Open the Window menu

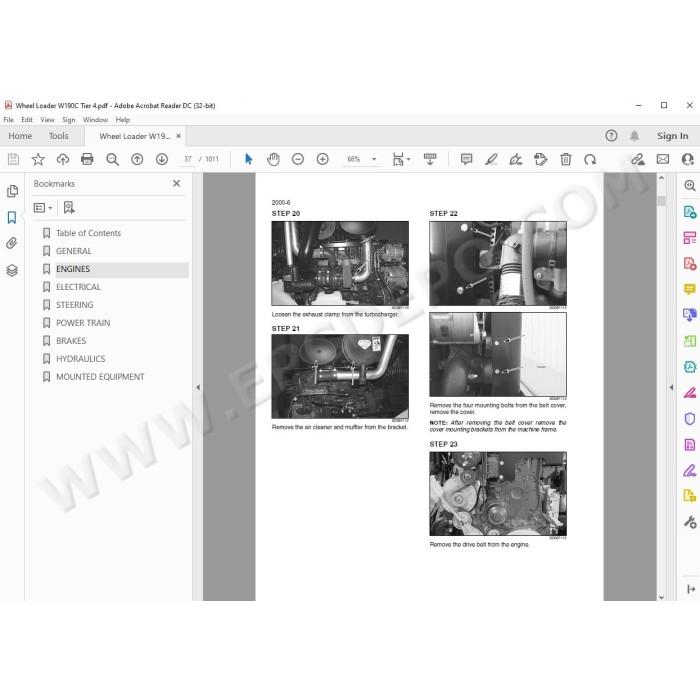tap(96, 120)
